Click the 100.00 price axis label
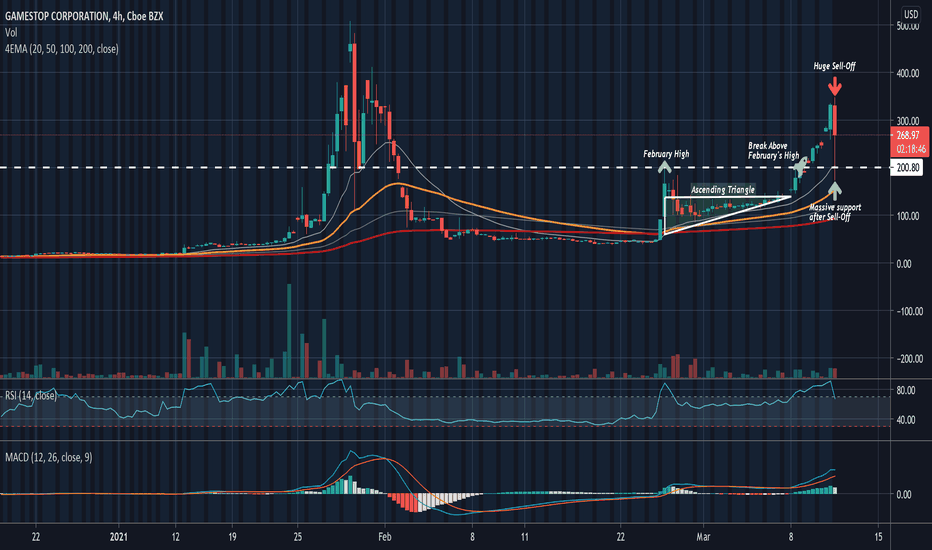Screen dimensions: 932x550 [909, 216]
